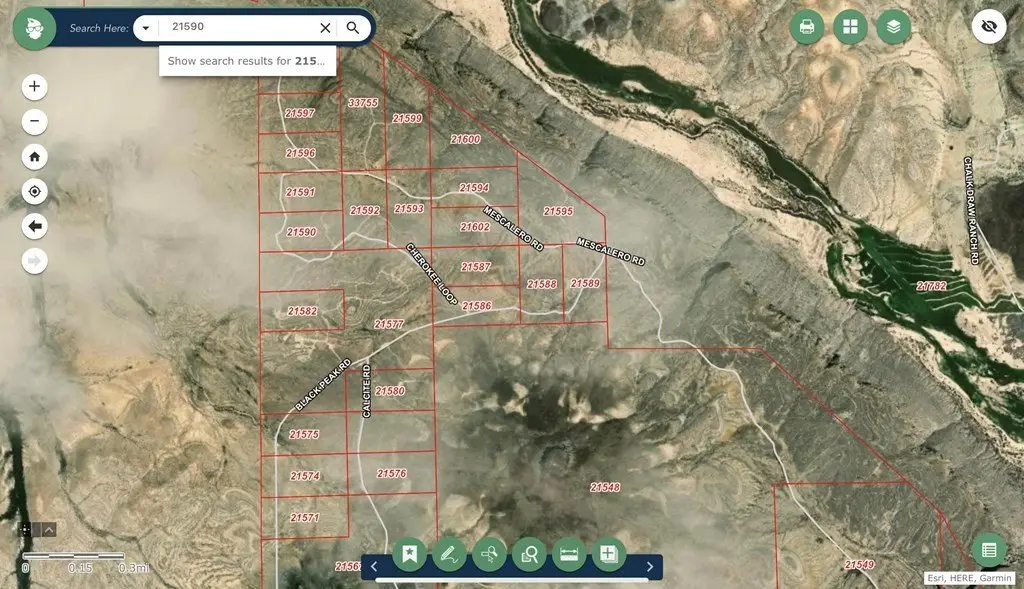Clear the search box with the X

pyautogui.click(x=325, y=27)
